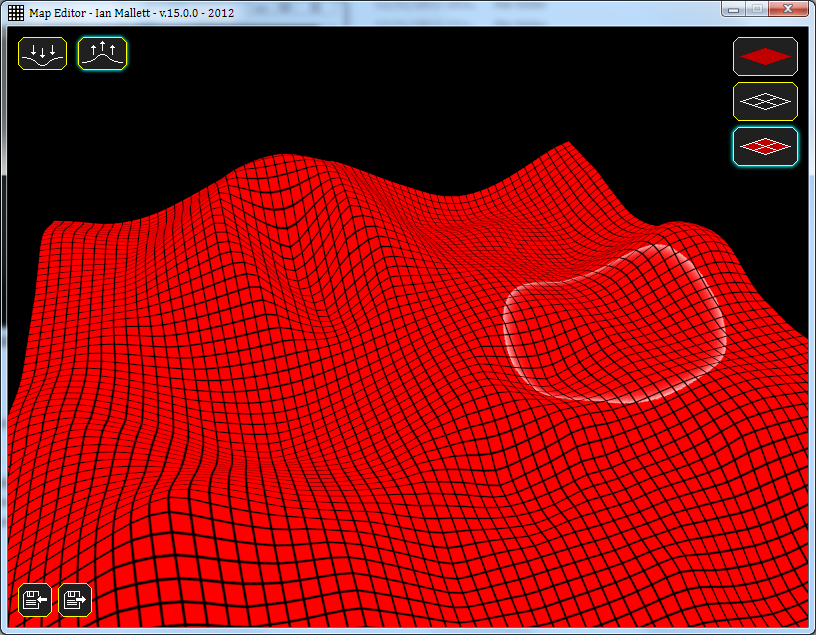Image resolution: width=816 pixels, height=635 pixels.
Task: Click the center of the glowing brush circle
Action: (612, 322)
